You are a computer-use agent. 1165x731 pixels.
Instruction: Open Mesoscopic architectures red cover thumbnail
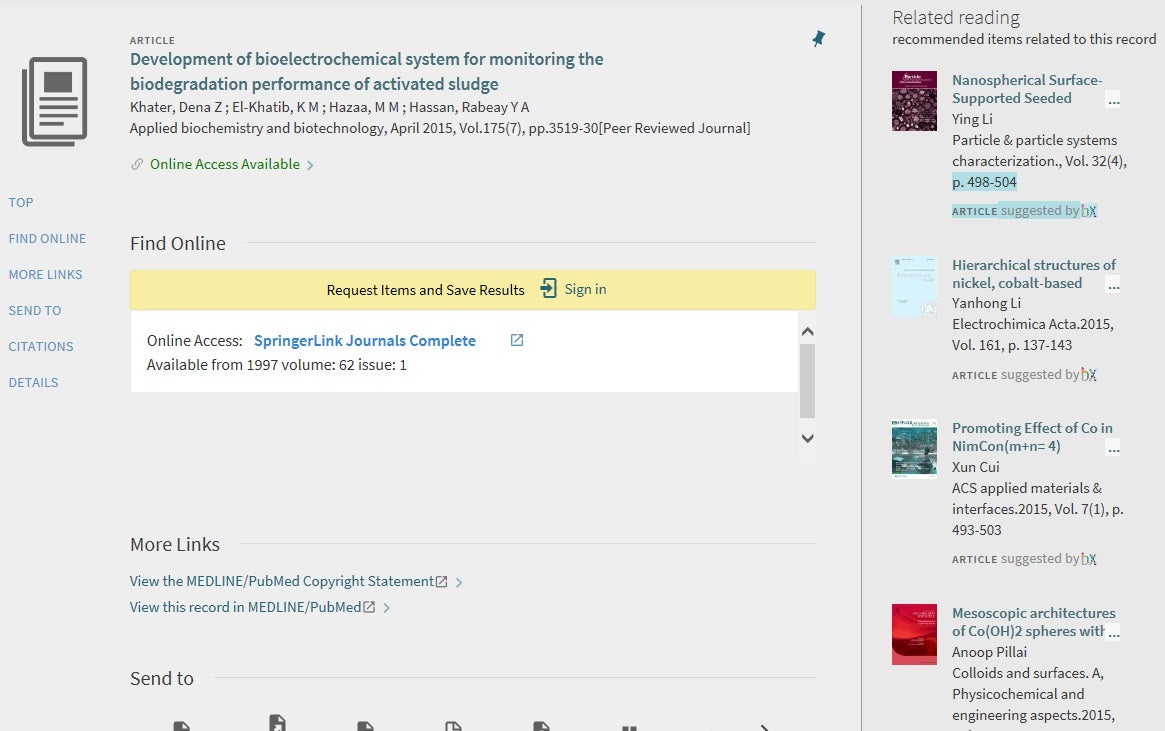(914, 634)
